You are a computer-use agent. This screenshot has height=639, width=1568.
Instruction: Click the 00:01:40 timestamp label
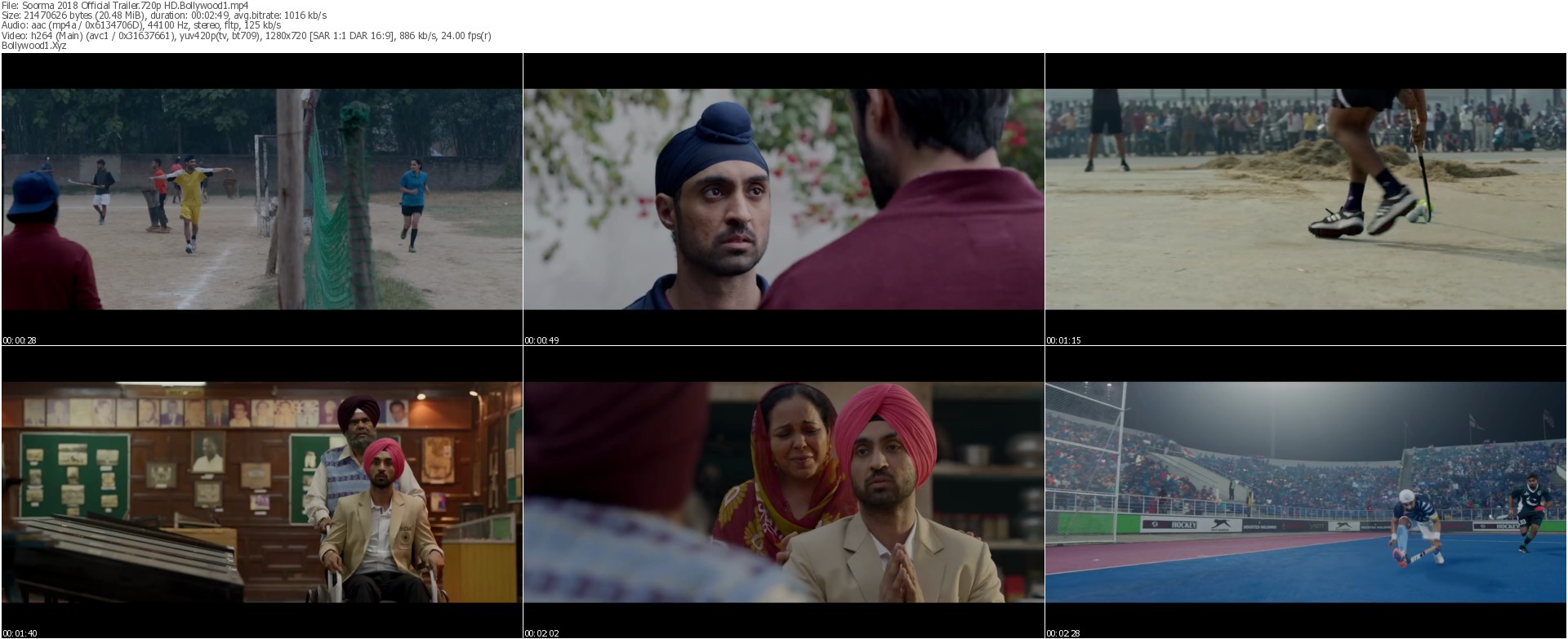(x=20, y=633)
